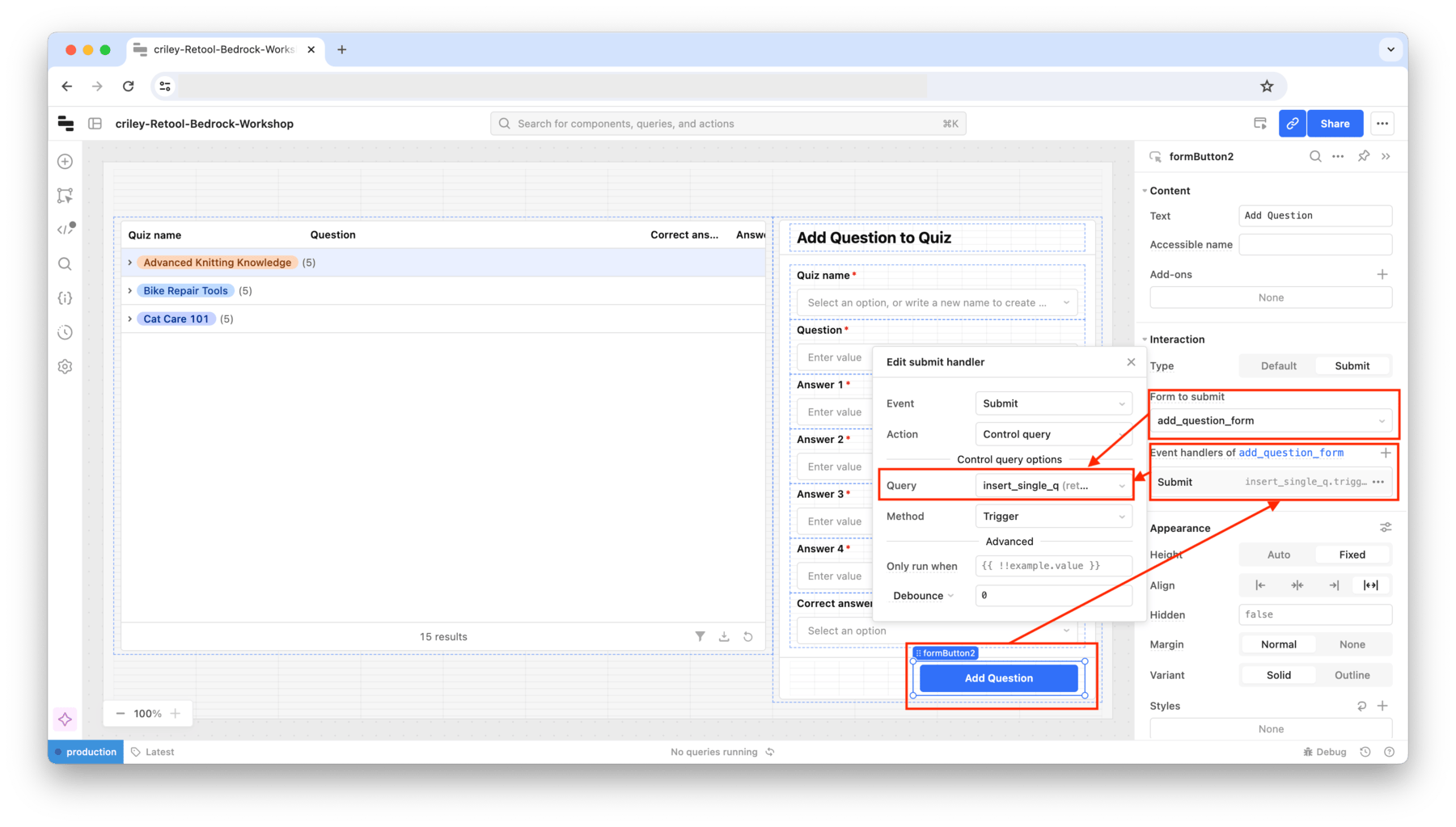Open the Event dropdown set to Submit

pyautogui.click(x=1053, y=403)
